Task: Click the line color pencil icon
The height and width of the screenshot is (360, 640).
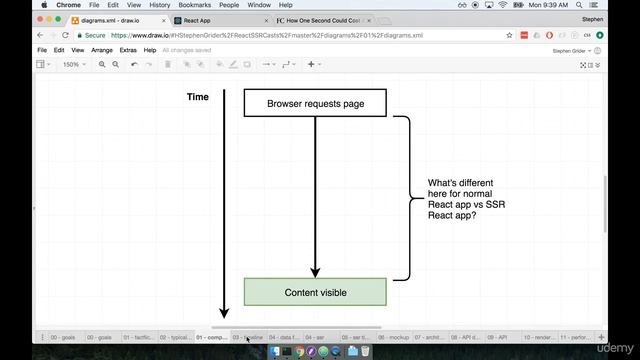Action: click(x=233, y=64)
